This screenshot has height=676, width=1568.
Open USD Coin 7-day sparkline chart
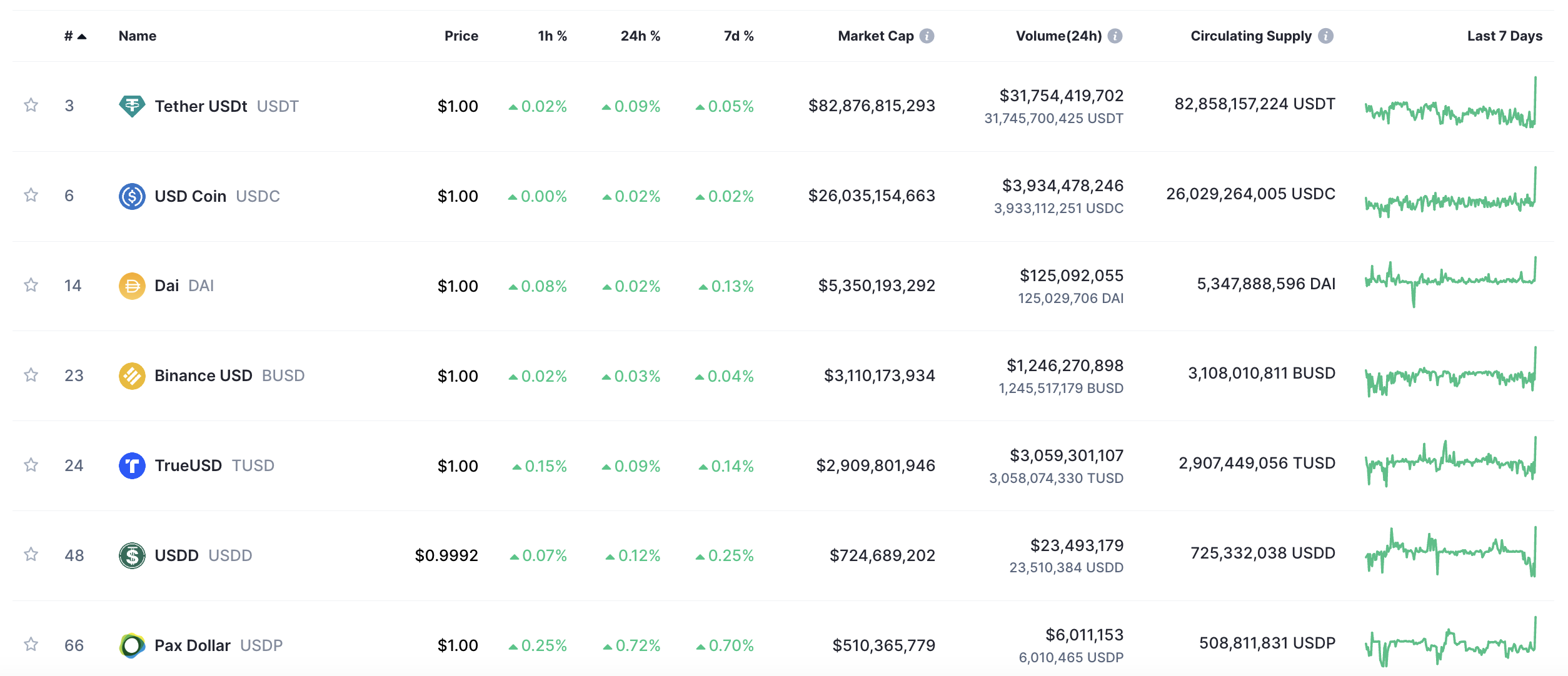(x=1450, y=195)
